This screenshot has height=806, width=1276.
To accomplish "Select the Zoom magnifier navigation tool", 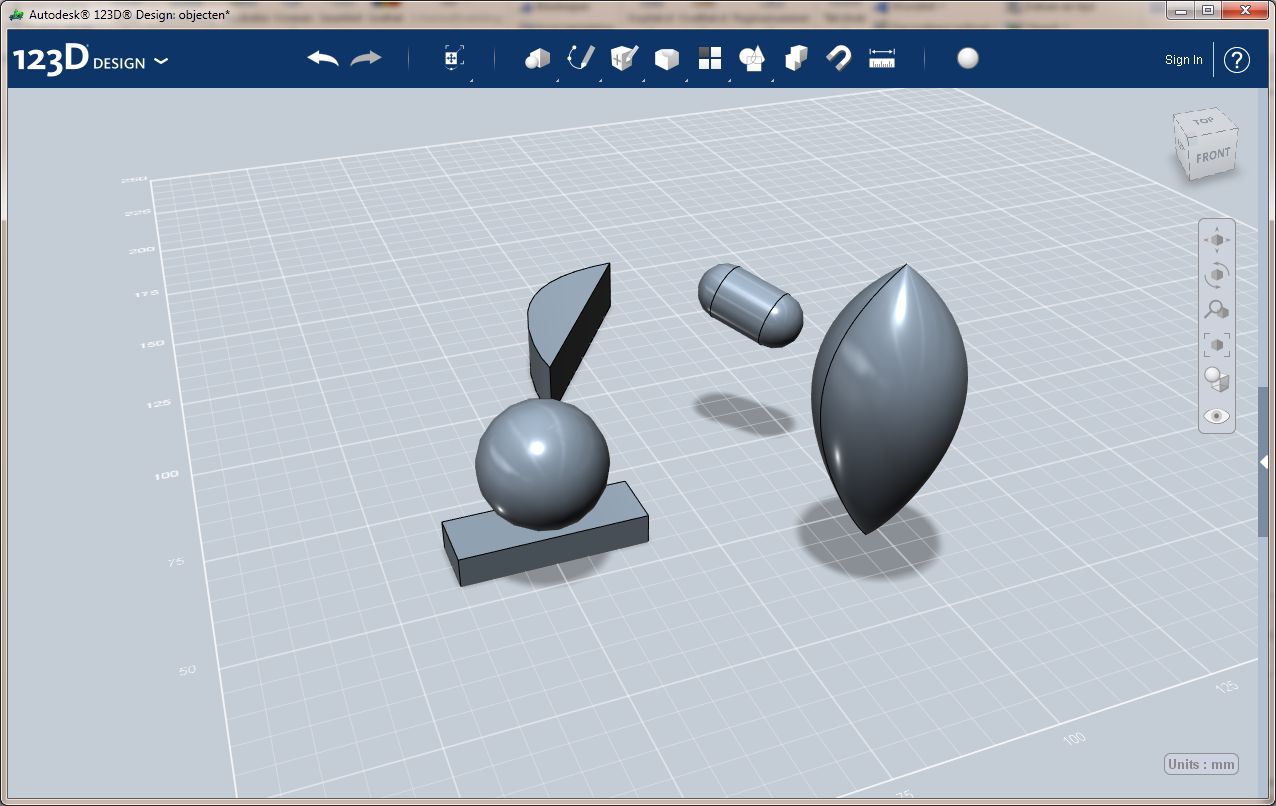I will pos(1217,310).
